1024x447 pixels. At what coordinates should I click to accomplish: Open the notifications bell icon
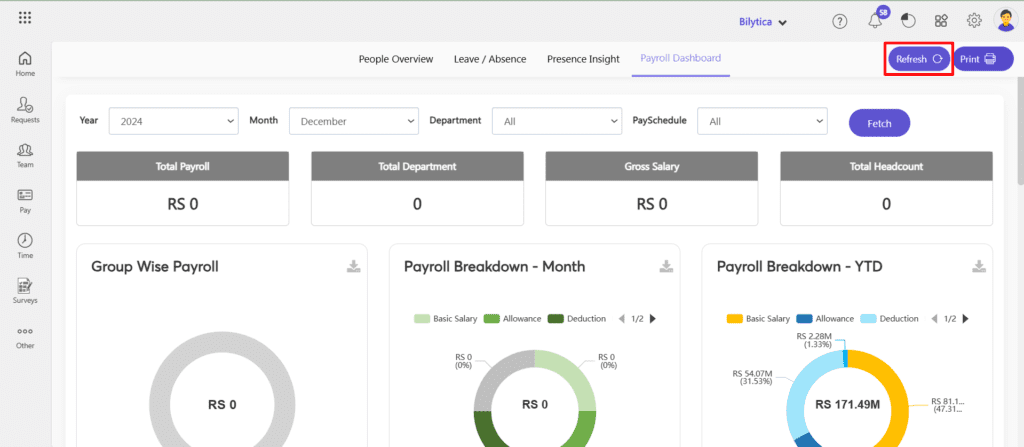pyautogui.click(x=874, y=22)
